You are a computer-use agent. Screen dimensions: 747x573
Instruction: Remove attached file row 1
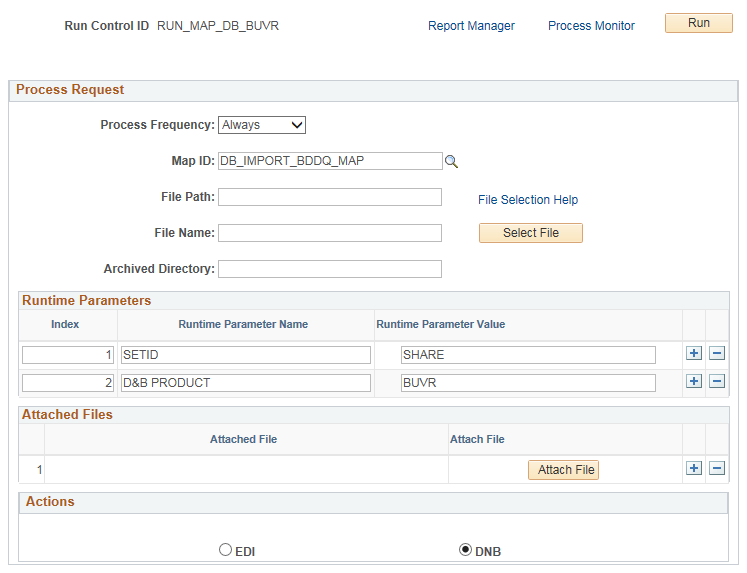coord(717,468)
